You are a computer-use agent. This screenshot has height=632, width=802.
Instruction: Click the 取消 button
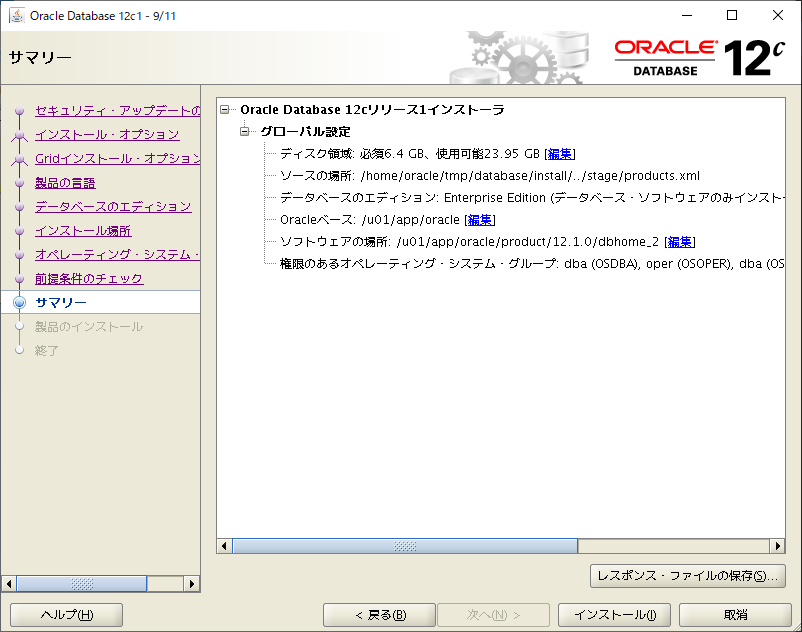736,615
